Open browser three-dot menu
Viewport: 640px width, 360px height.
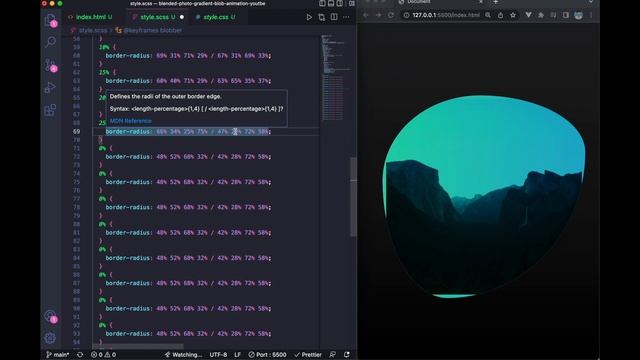click(x=591, y=15)
